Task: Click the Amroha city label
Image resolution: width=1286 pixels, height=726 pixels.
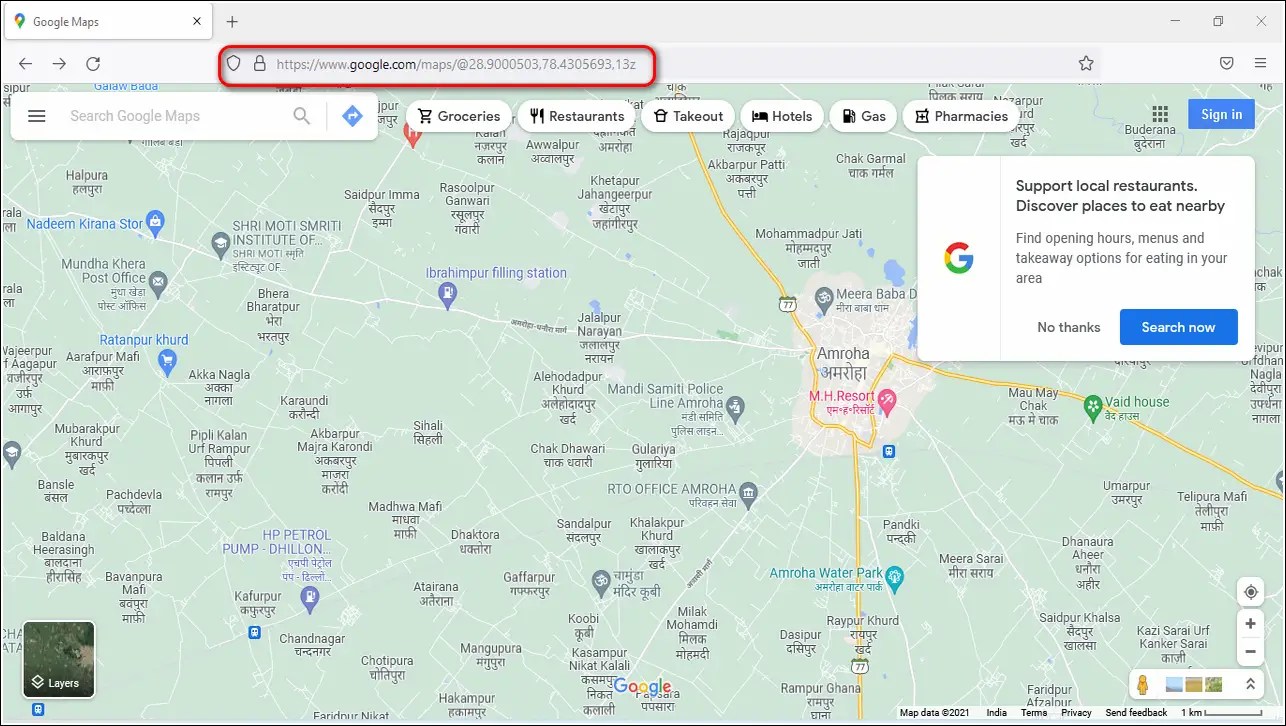Action: (843, 362)
